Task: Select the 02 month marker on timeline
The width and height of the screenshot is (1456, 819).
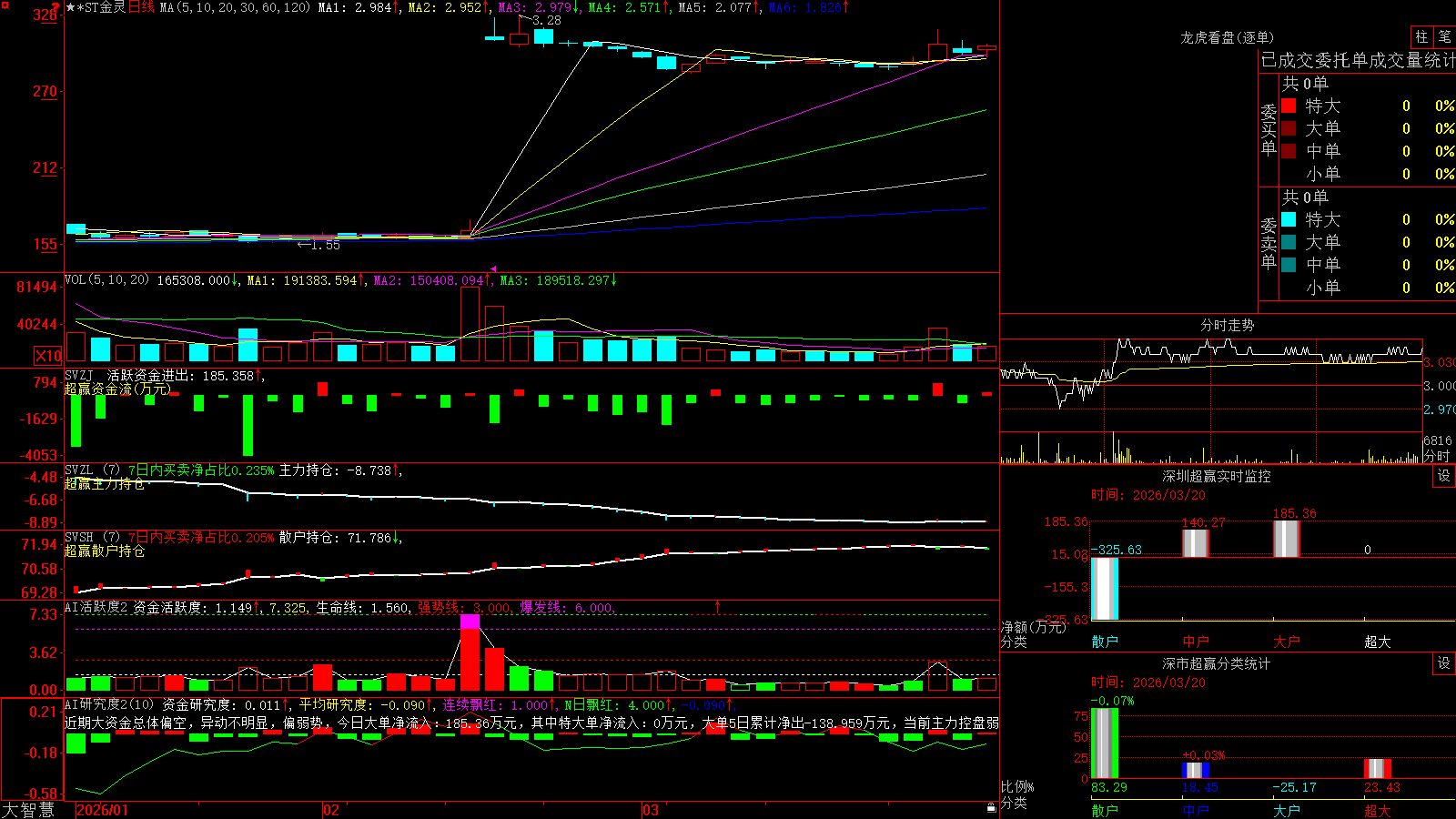Action: point(331,810)
